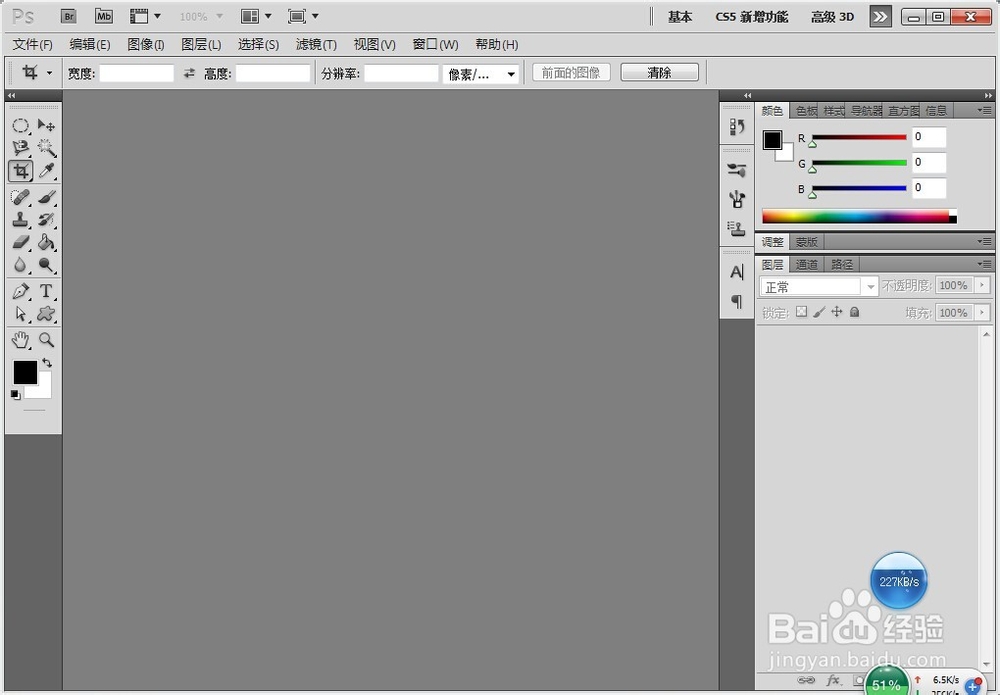Viewport: 1000px width, 695px height.
Task: Switch to the 高级 3D workspace
Action: click(x=832, y=17)
